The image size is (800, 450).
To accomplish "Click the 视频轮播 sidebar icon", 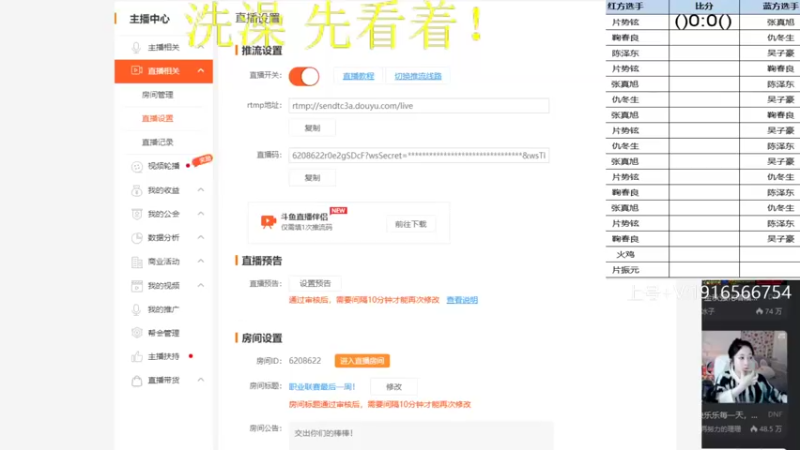I will [x=137, y=166].
